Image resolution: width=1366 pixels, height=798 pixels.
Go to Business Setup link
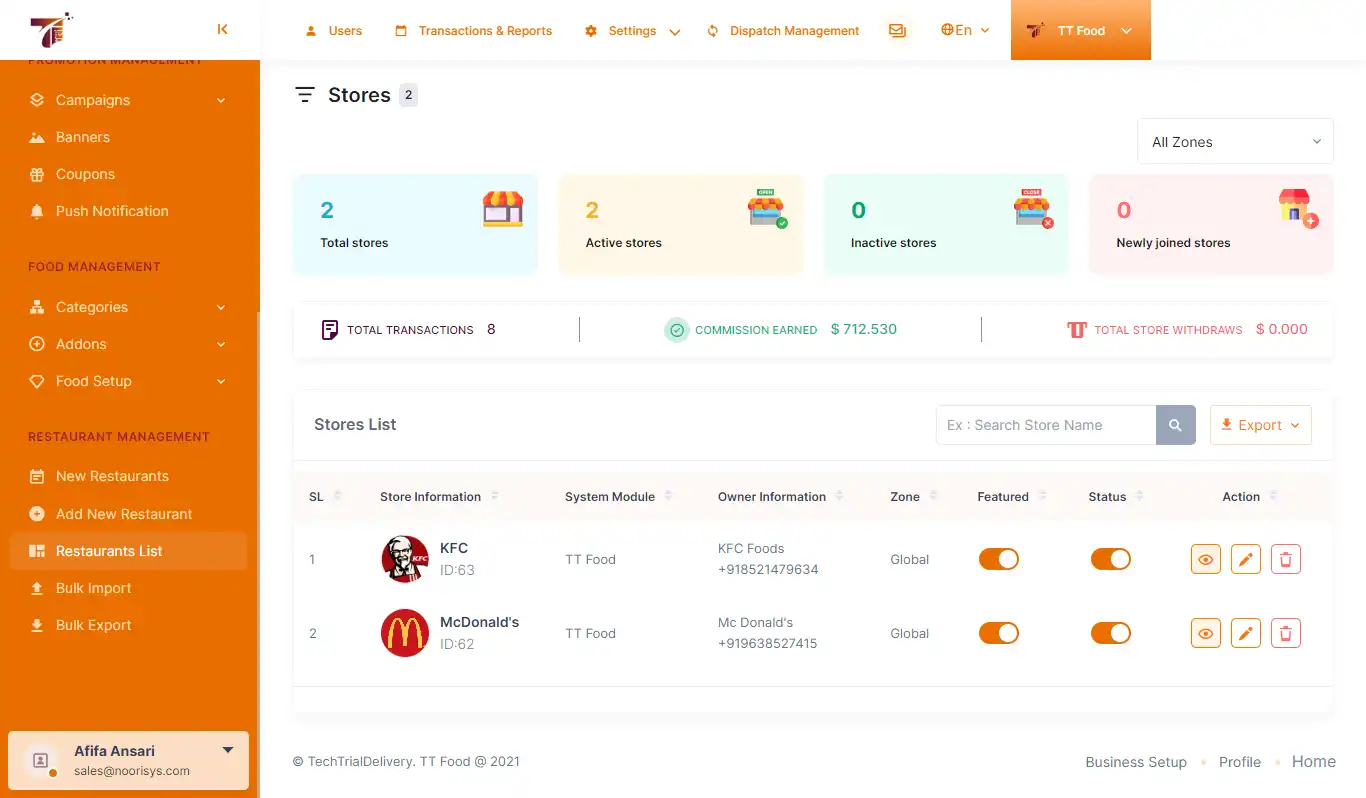(1135, 762)
